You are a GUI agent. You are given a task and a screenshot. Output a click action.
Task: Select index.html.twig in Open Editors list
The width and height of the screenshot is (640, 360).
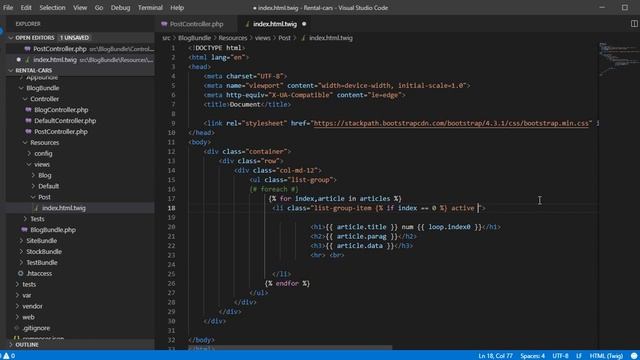[x=81, y=60]
